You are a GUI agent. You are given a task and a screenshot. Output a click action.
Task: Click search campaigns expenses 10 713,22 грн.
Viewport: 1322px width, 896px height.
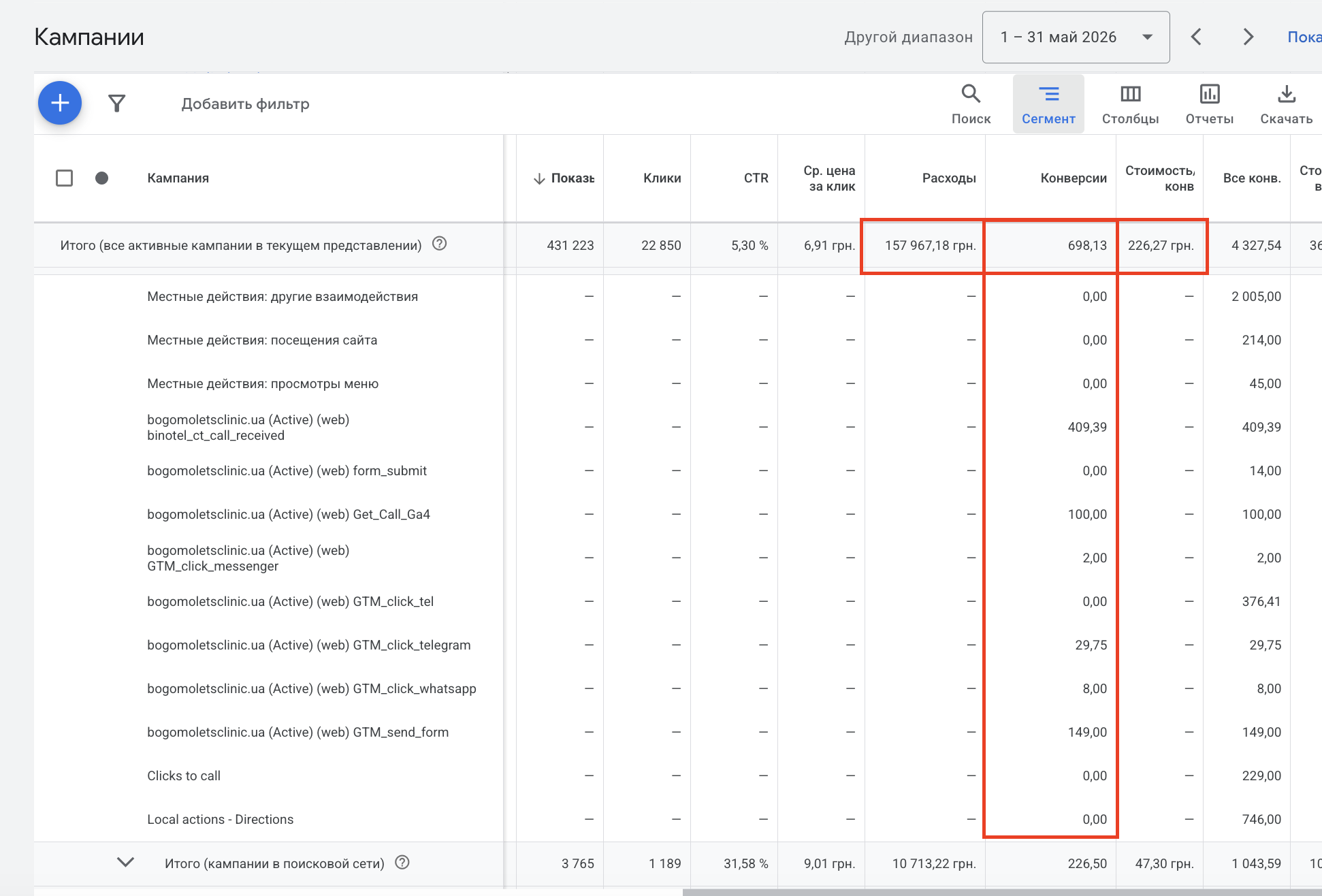coord(934,863)
